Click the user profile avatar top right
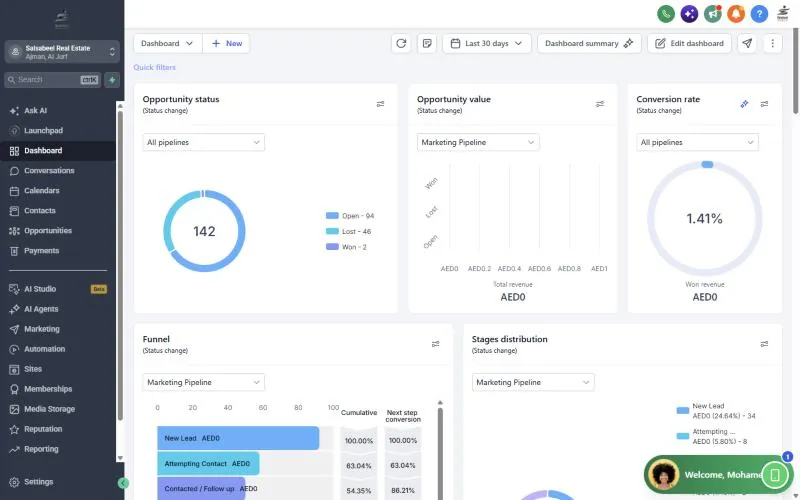This screenshot has width=800, height=500. [x=783, y=14]
